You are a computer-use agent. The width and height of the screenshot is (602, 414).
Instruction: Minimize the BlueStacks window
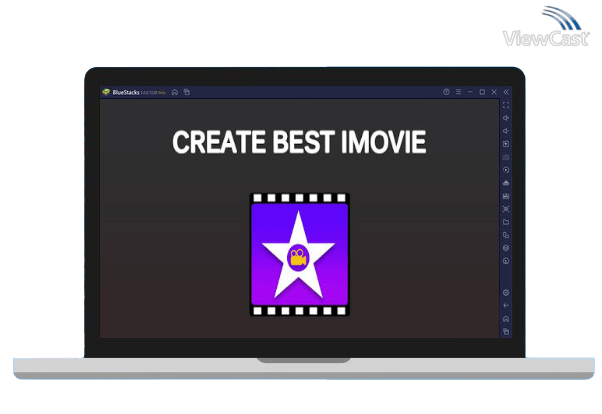click(x=470, y=92)
